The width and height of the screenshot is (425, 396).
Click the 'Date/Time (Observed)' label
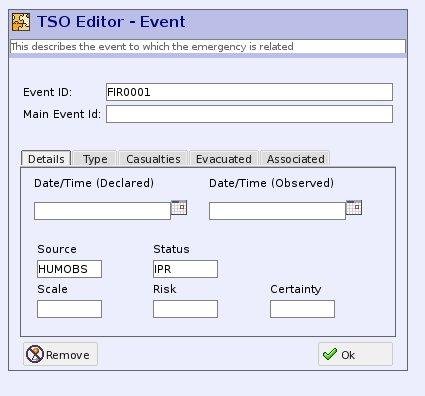(271, 183)
